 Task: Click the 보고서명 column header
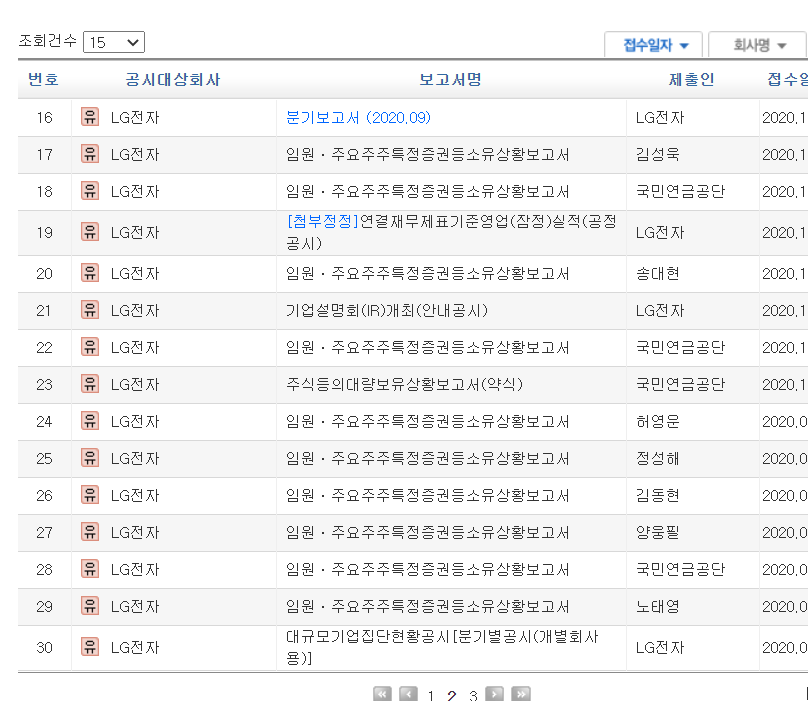(450, 79)
